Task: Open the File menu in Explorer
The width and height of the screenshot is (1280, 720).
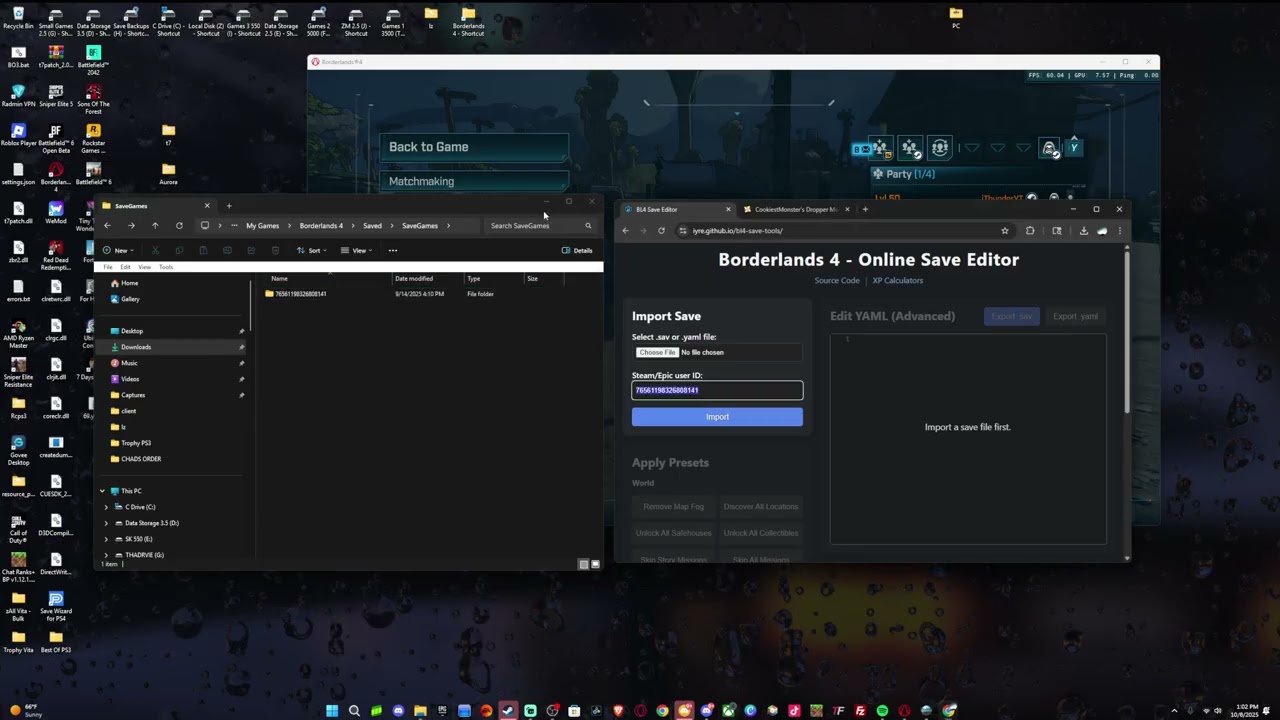Action: click(x=108, y=267)
